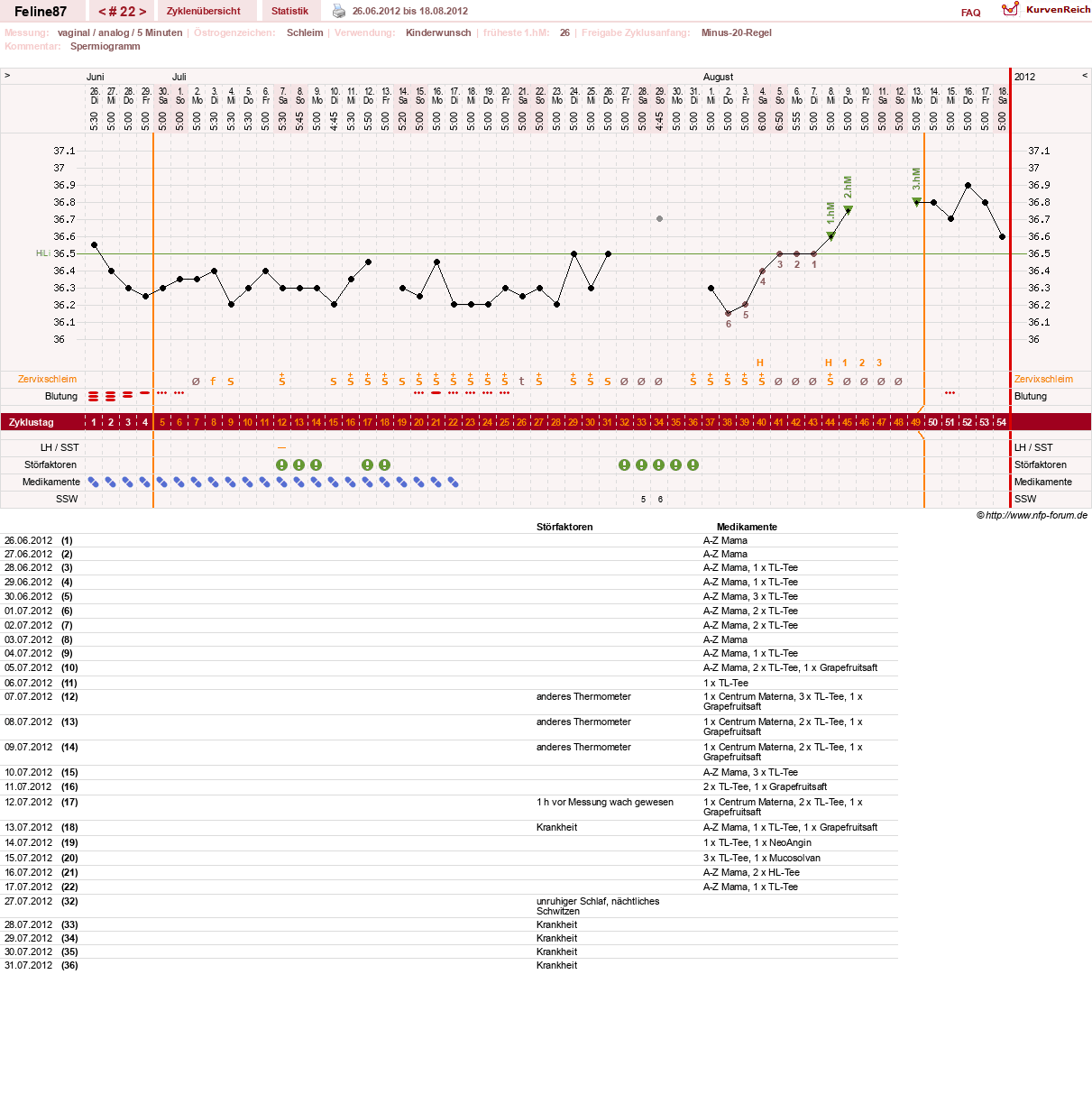Click the Störfaktoren warning icon on cycle day 13
Screen dimensions: 1092x1094
pyautogui.click(x=299, y=465)
